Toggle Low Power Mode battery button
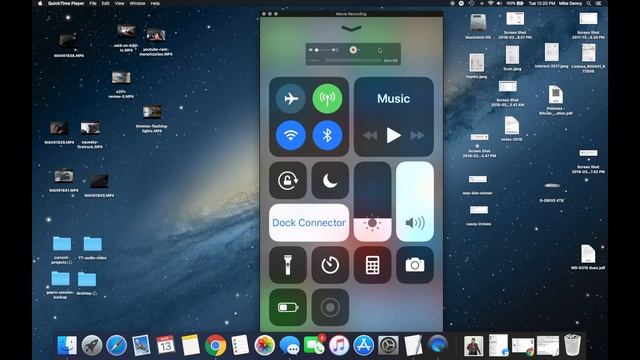The width and height of the screenshot is (640, 360). [x=288, y=307]
